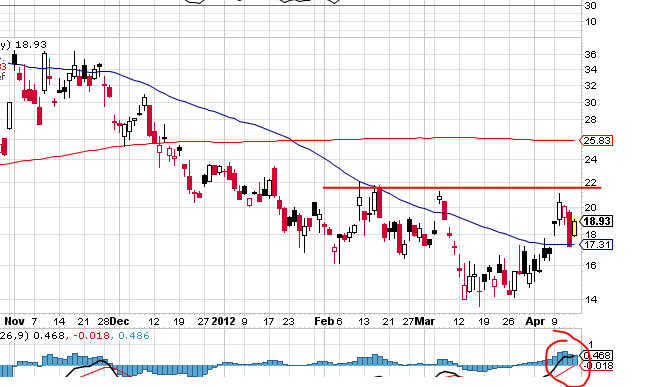Click the boxed 0.468 MACD value tag

(x=597, y=355)
